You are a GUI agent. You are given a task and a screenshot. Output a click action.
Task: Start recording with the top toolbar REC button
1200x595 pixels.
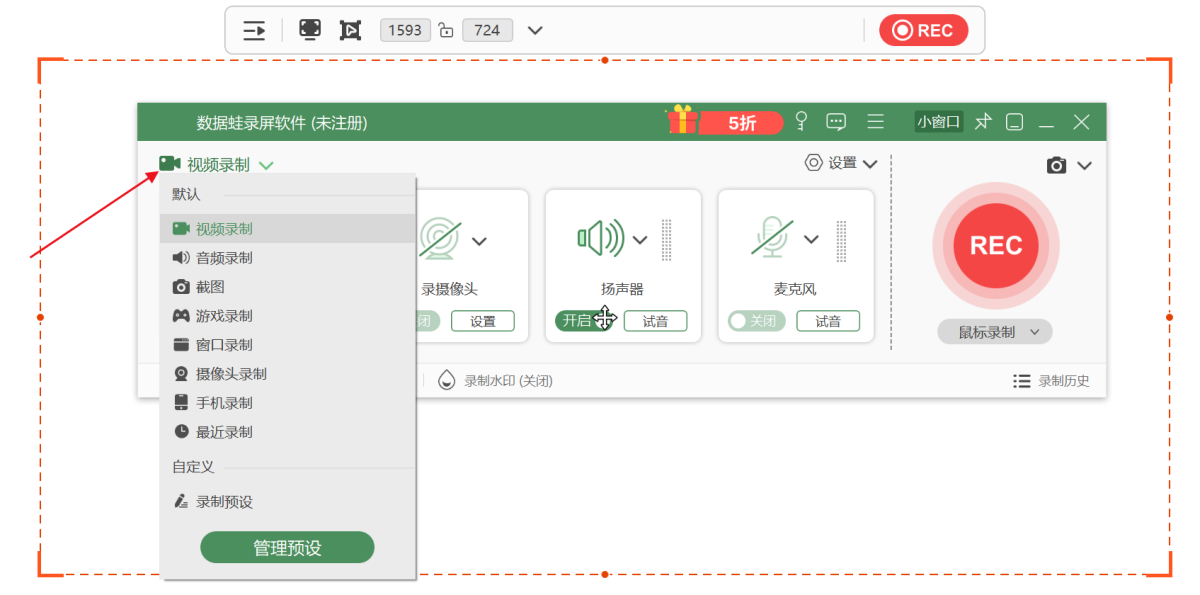pos(924,30)
